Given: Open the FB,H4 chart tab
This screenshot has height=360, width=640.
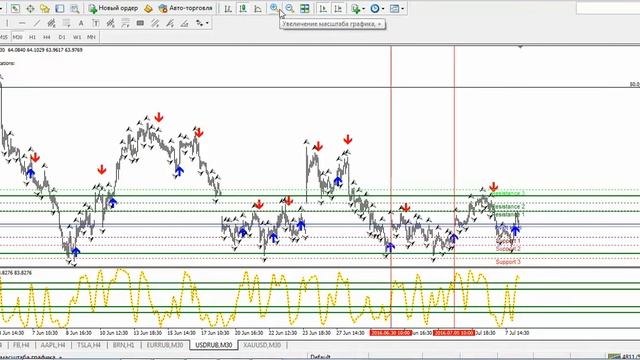Looking at the screenshot, I should (x=21, y=345).
